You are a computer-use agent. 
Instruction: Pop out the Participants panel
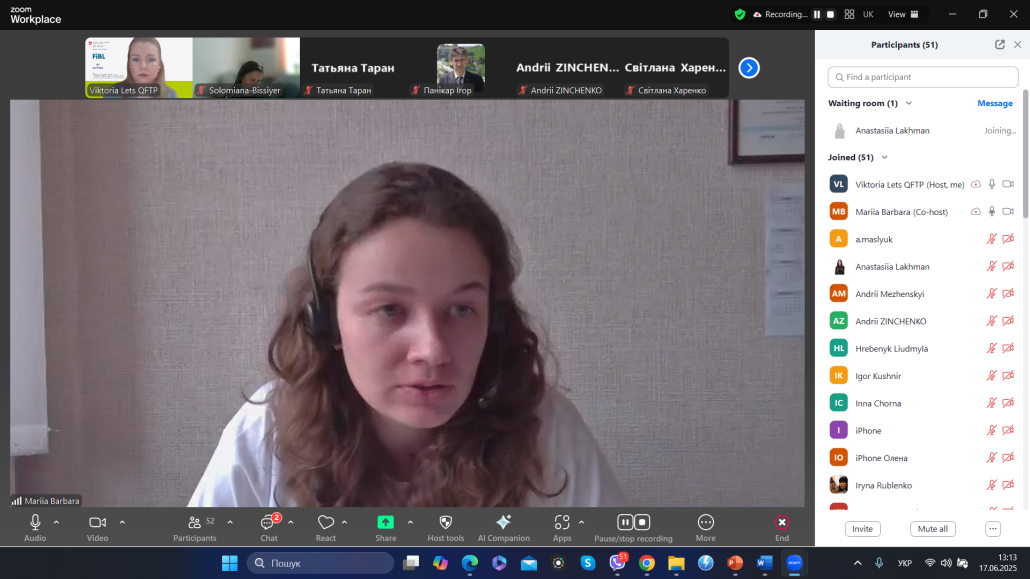[x=999, y=45]
